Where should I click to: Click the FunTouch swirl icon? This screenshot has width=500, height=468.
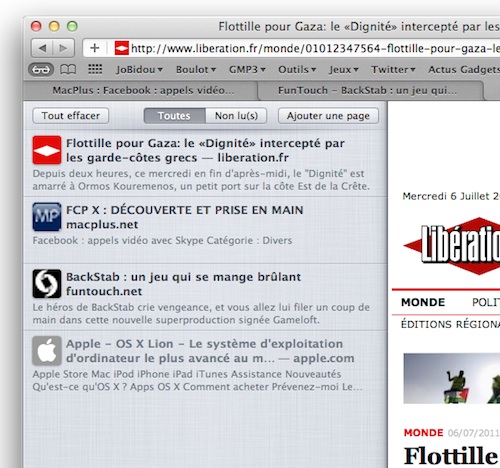click(47, 284)
